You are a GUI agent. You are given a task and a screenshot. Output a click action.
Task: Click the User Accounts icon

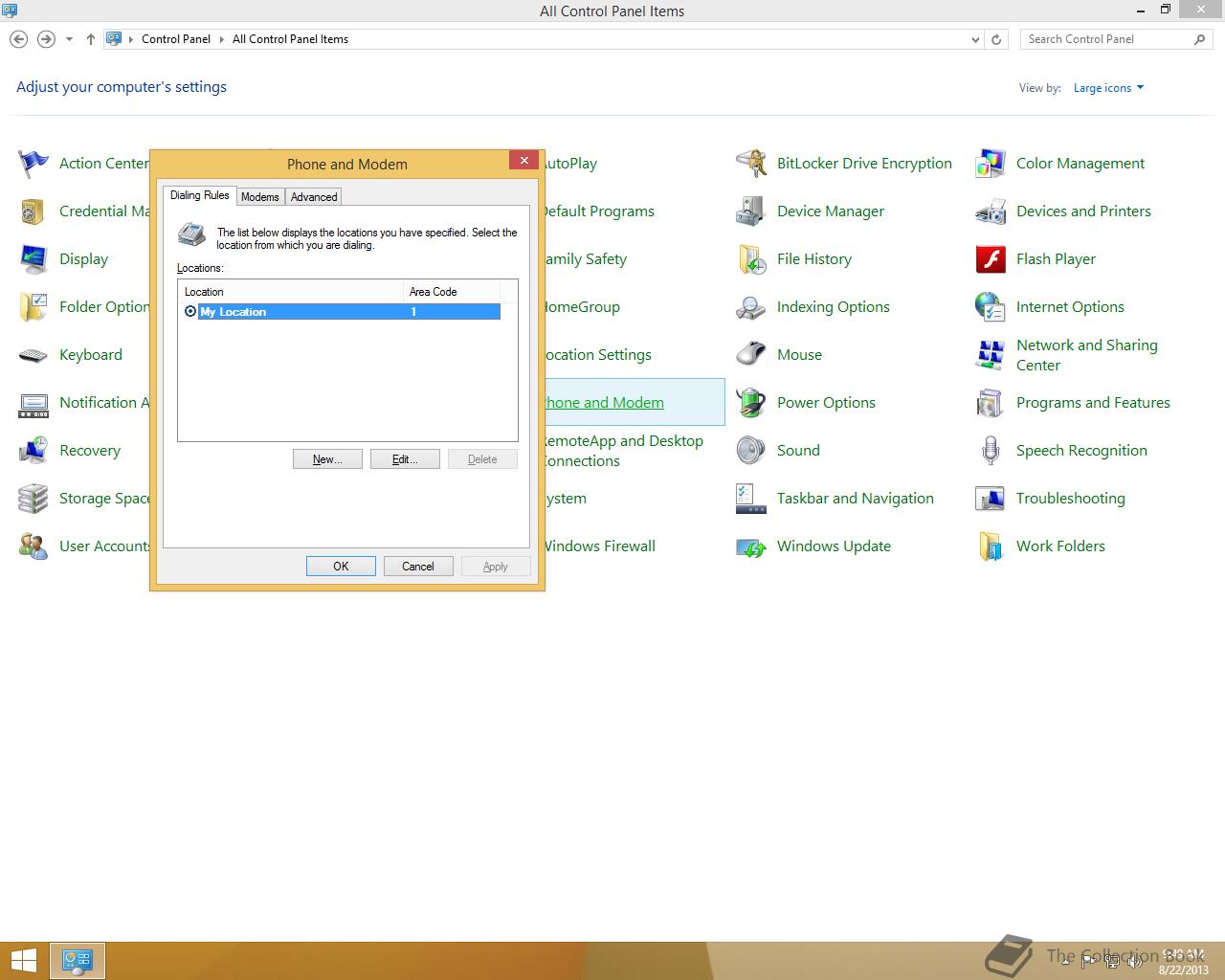point(33,546)
